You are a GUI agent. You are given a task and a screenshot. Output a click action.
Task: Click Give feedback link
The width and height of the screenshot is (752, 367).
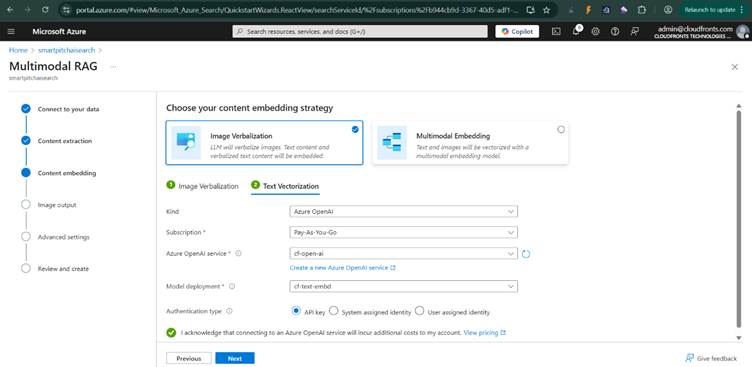pyautogui.click(x=711, y=358)
